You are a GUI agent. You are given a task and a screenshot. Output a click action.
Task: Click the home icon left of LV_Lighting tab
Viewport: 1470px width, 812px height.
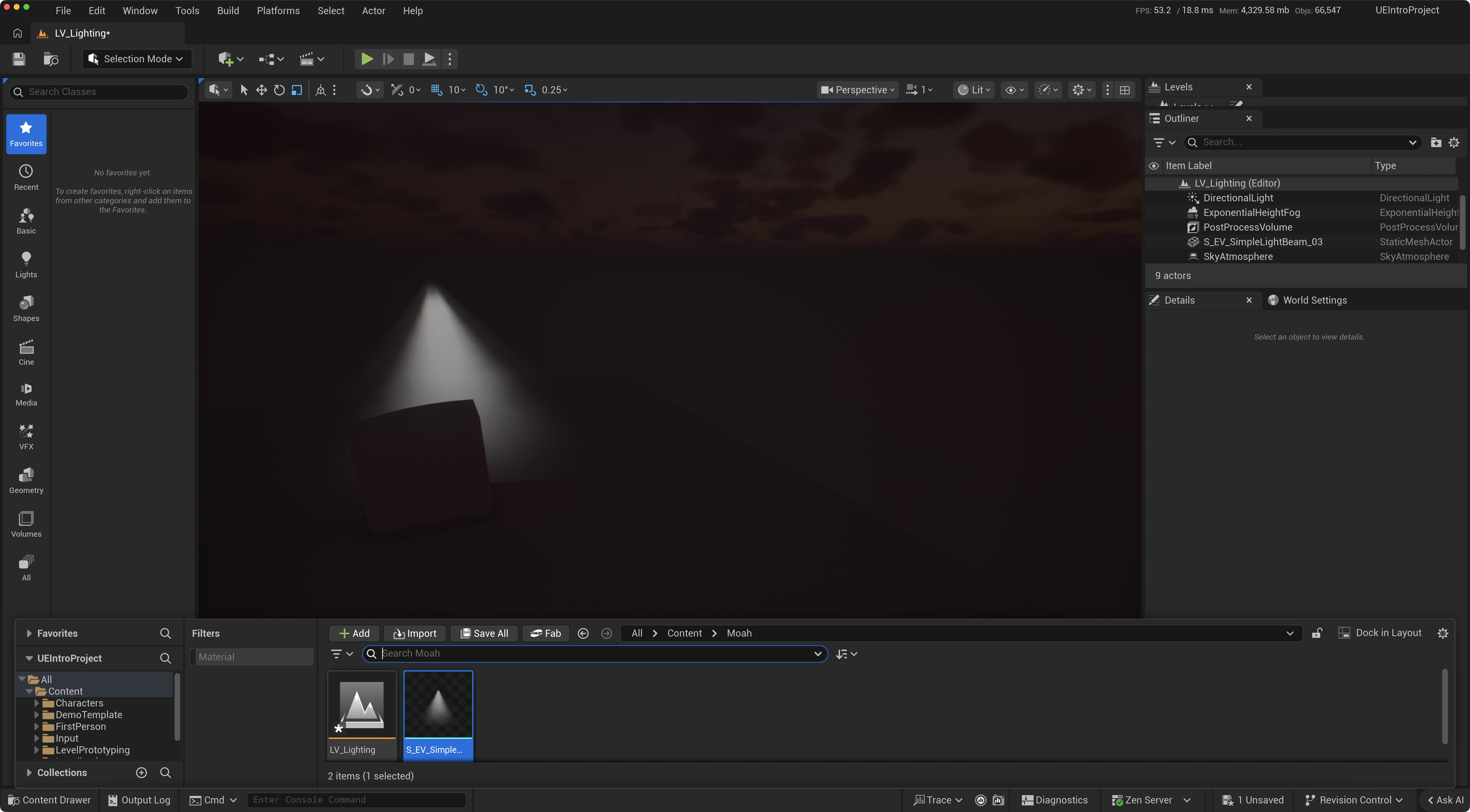(18, 33)
